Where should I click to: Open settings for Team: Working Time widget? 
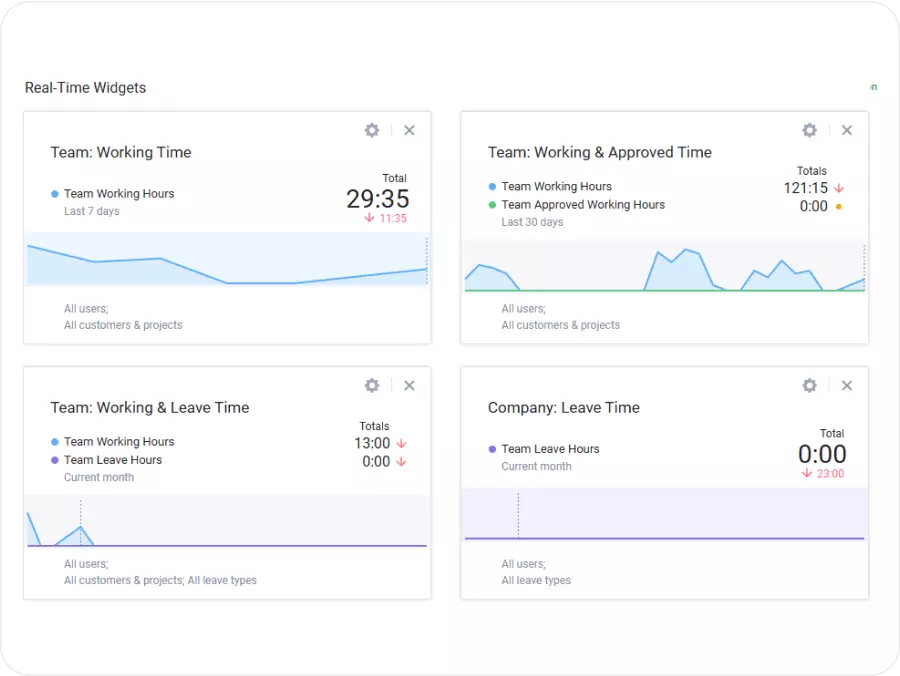(371, 130)
